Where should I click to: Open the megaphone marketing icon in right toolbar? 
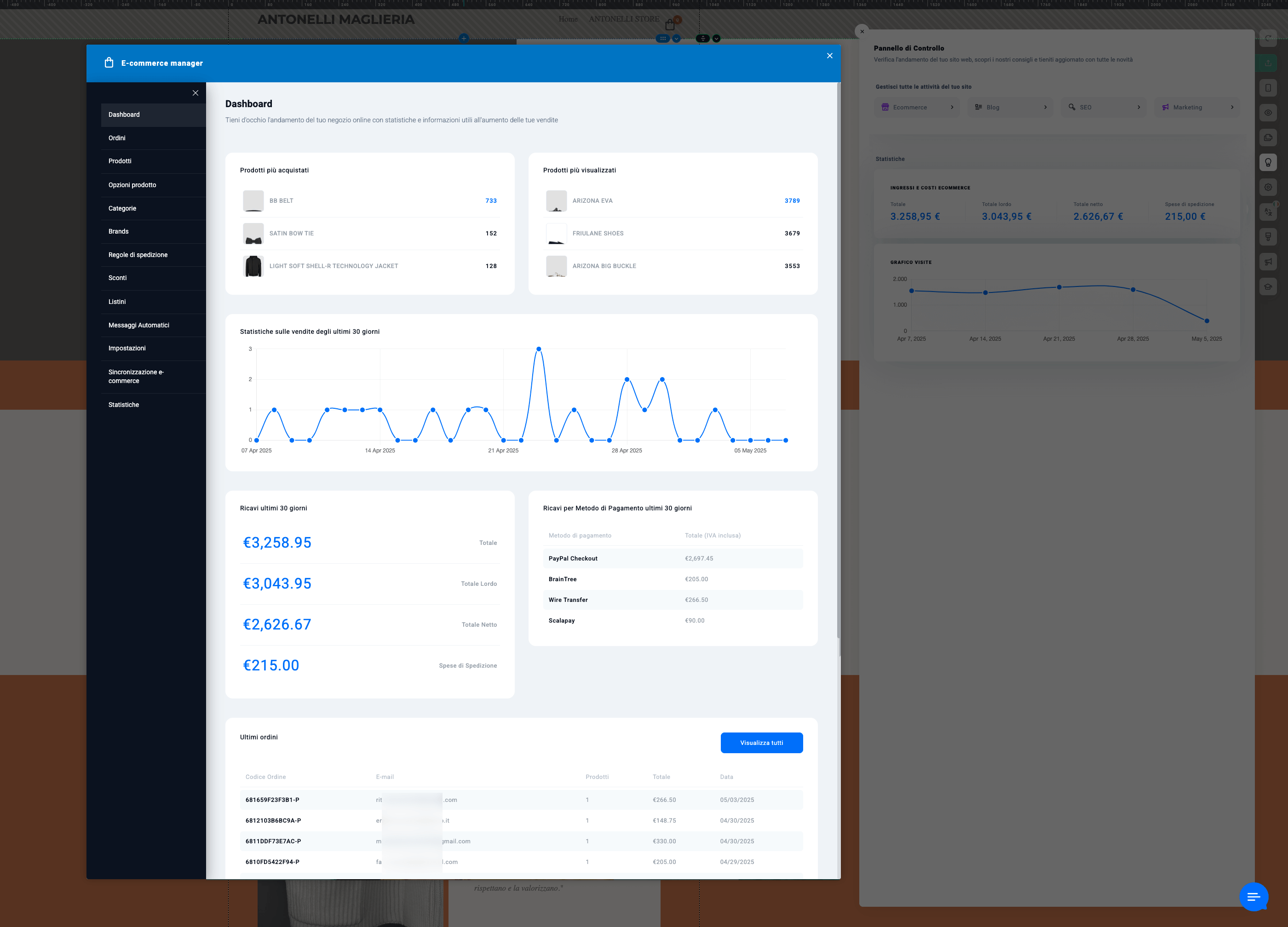1268,262
